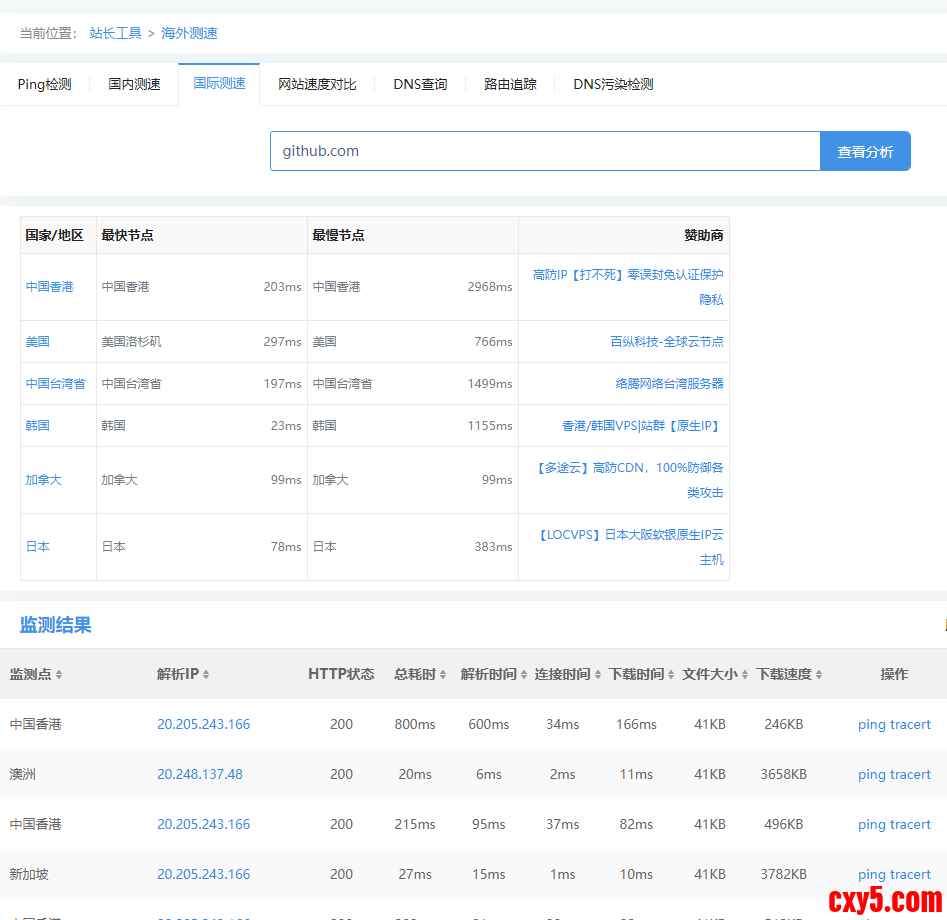The width and height of the screenshot is (947, 920).
Task: Sort by 连接时间 using its arrows
Action: (598, 675)
